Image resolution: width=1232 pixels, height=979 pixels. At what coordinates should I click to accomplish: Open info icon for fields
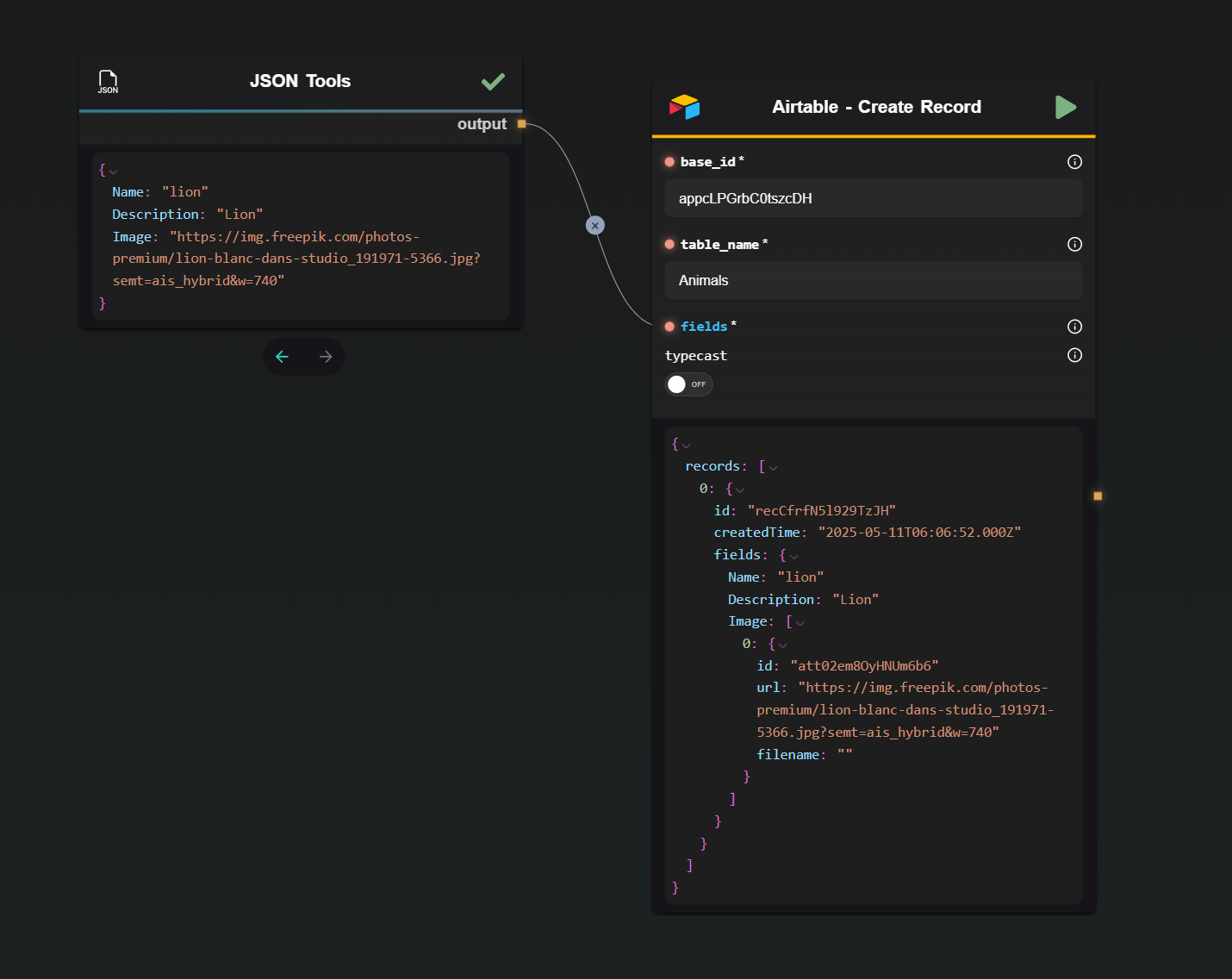[1074, 327]
